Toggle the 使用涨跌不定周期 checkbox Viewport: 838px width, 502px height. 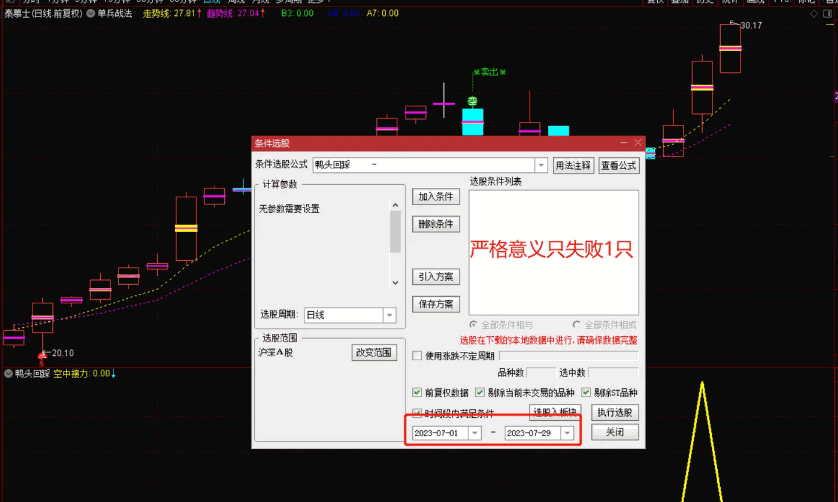point(417,356)
